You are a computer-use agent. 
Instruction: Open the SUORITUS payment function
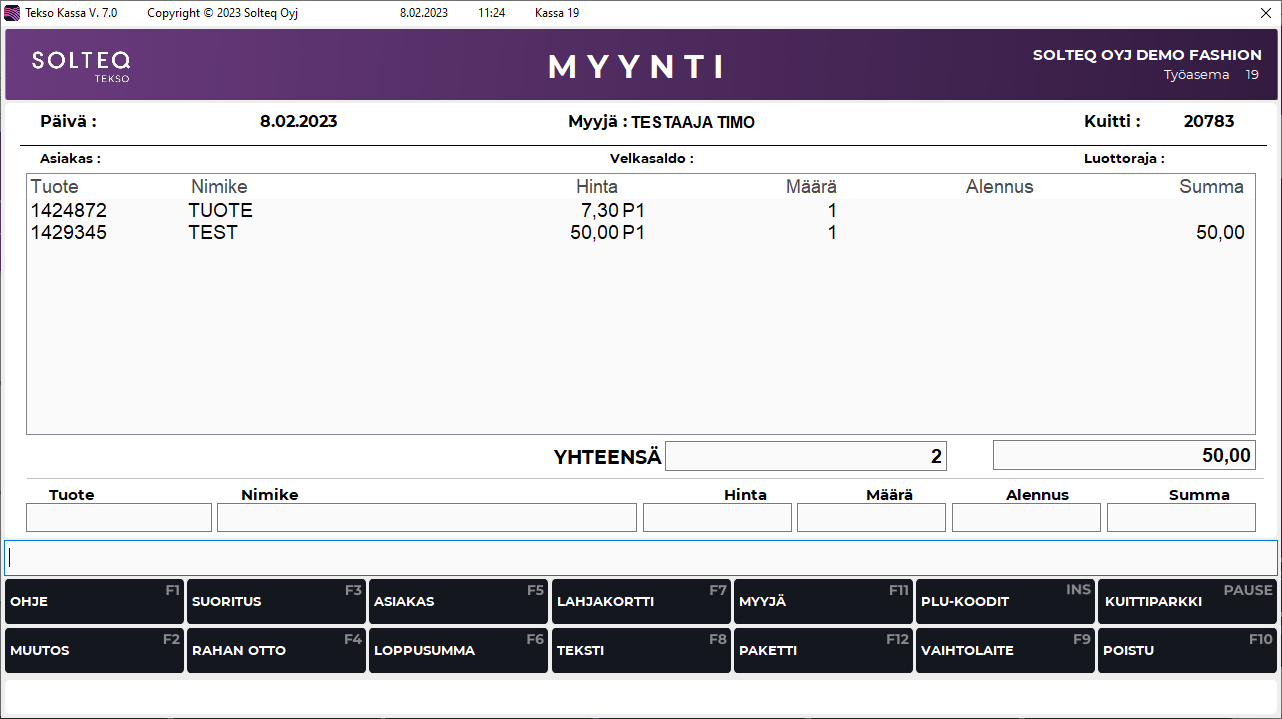click(276, 602)
